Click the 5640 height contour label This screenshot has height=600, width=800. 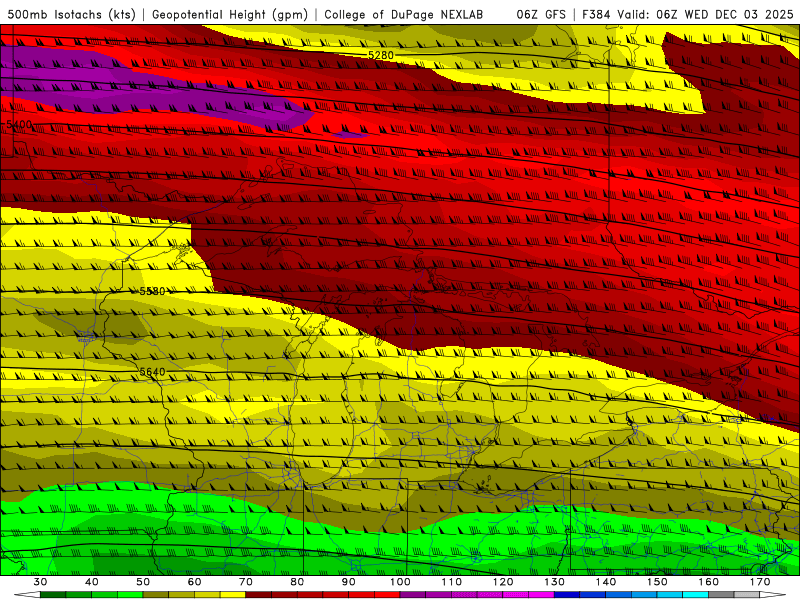click(x=152, y=372)
